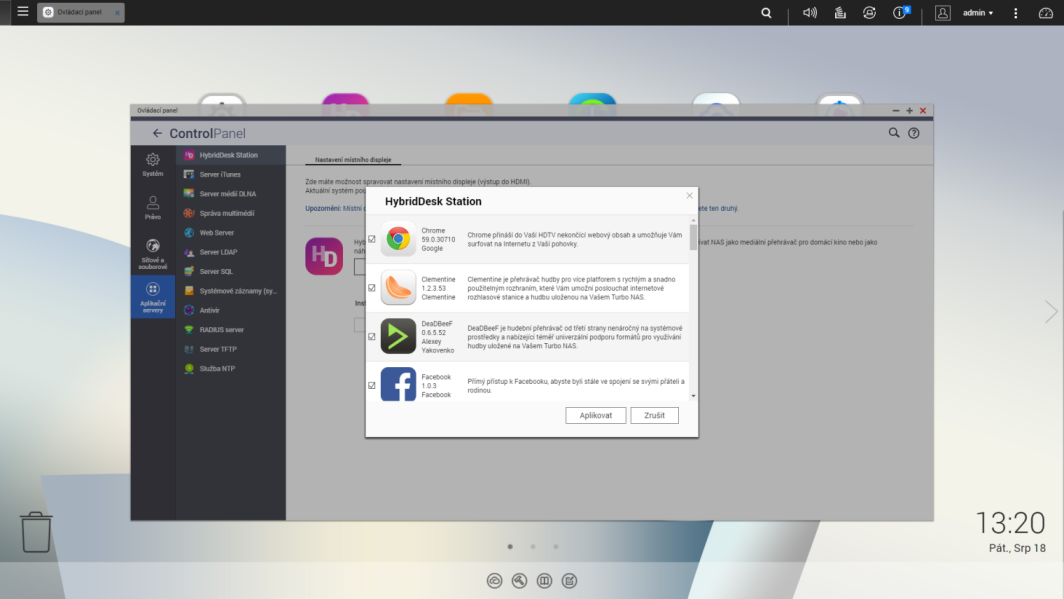Viewport: 1064px width, 599px height.
Task: Switch to the Ovládací panel taskbar tab
Action: pyautogui.click(x=81, y=12)
